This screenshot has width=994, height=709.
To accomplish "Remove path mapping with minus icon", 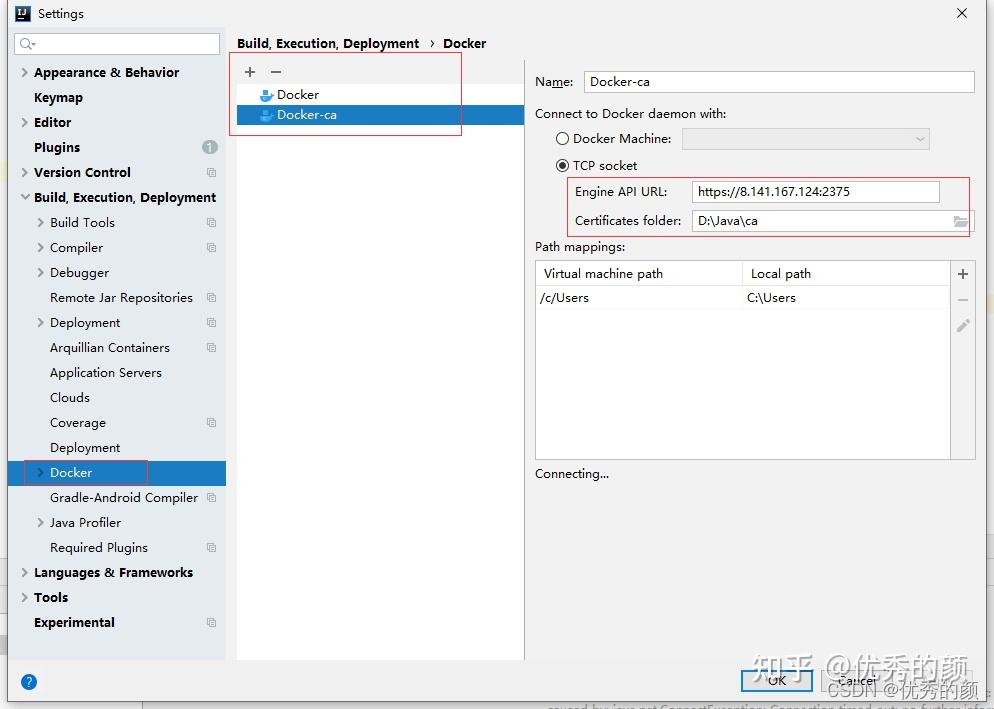I will 962,298.
